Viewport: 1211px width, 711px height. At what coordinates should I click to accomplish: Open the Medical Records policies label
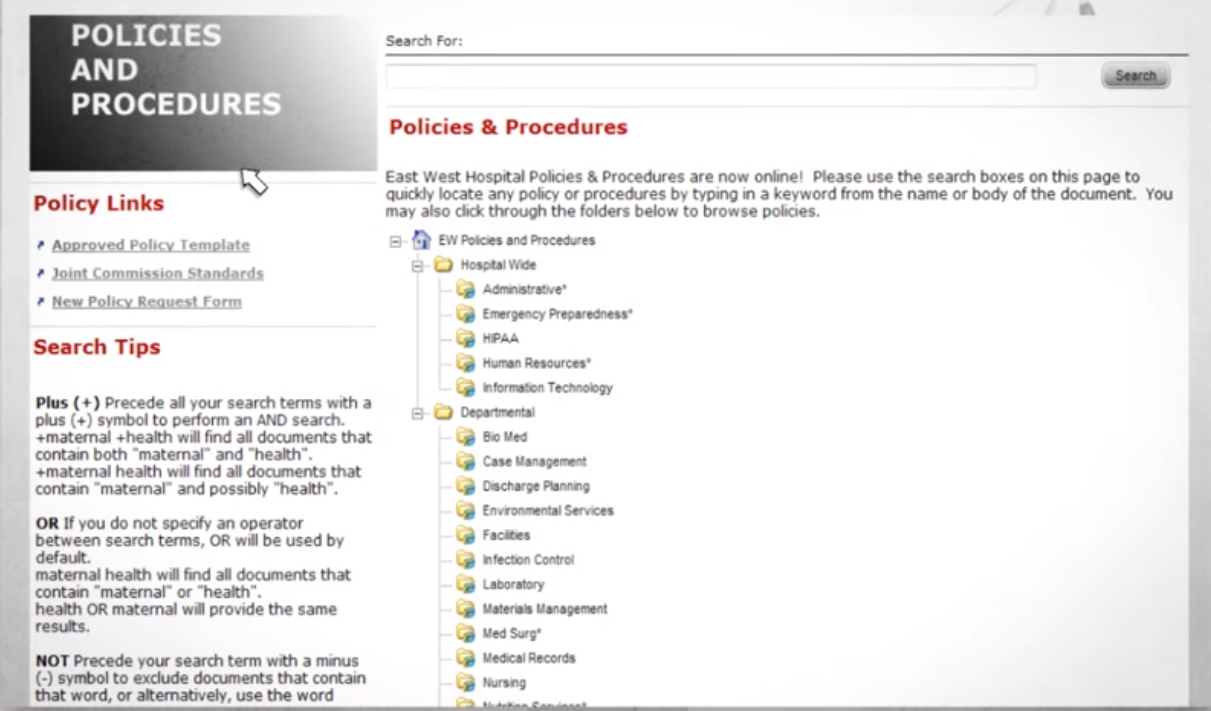[529, 658]
